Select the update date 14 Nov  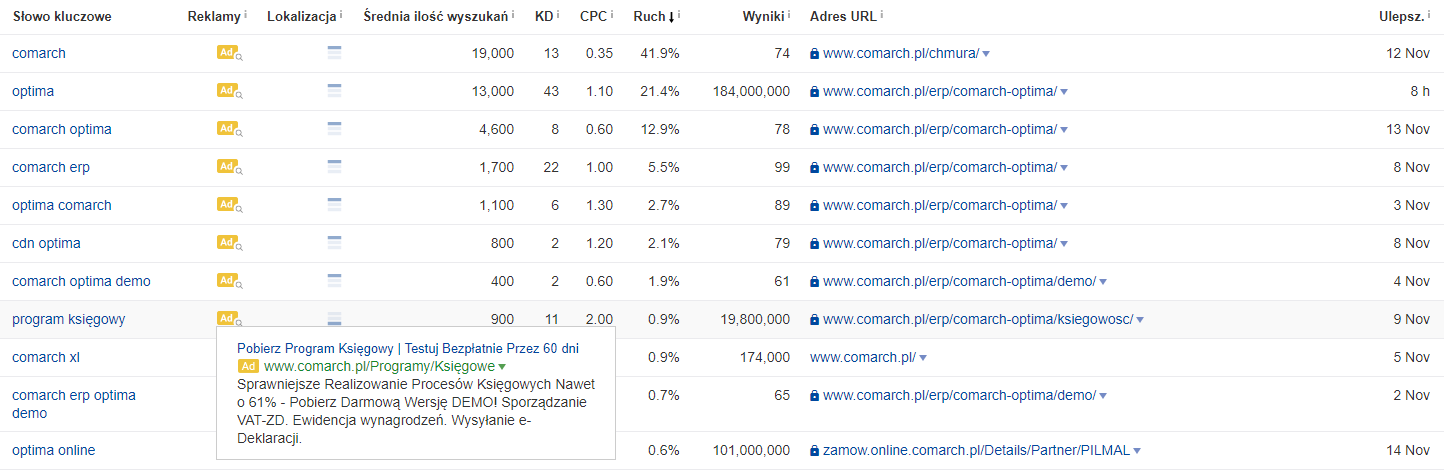pyautogui.click(x=1409, y=451)
